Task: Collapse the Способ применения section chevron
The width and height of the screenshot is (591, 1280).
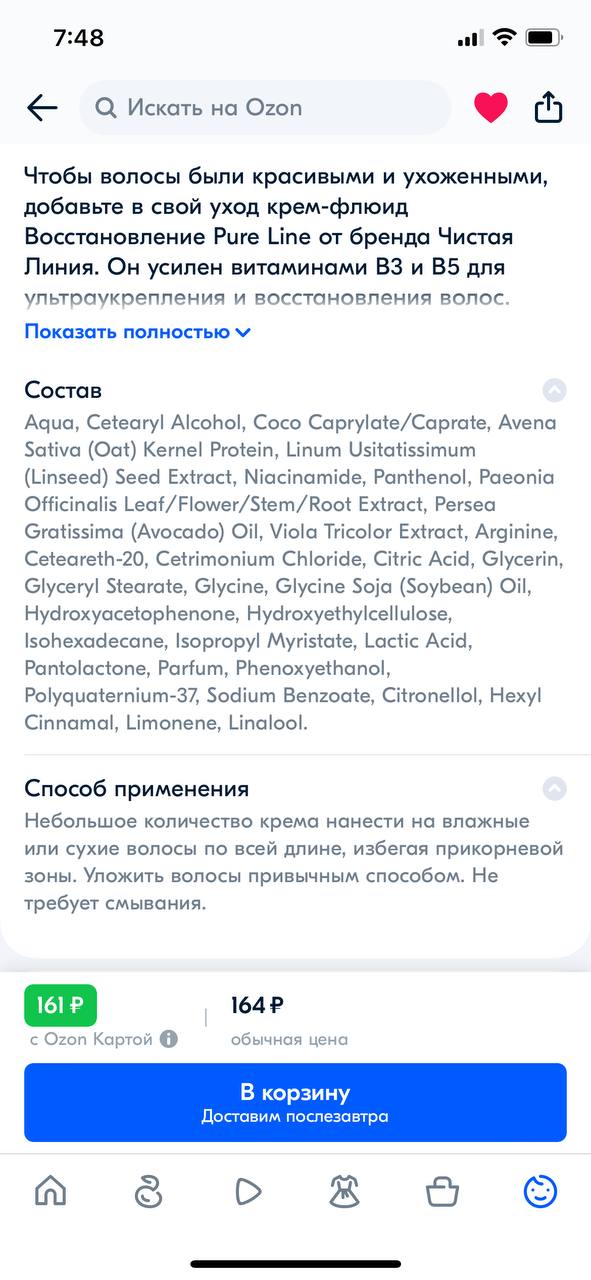Action: pyautogui.click(x=554, y=789)
